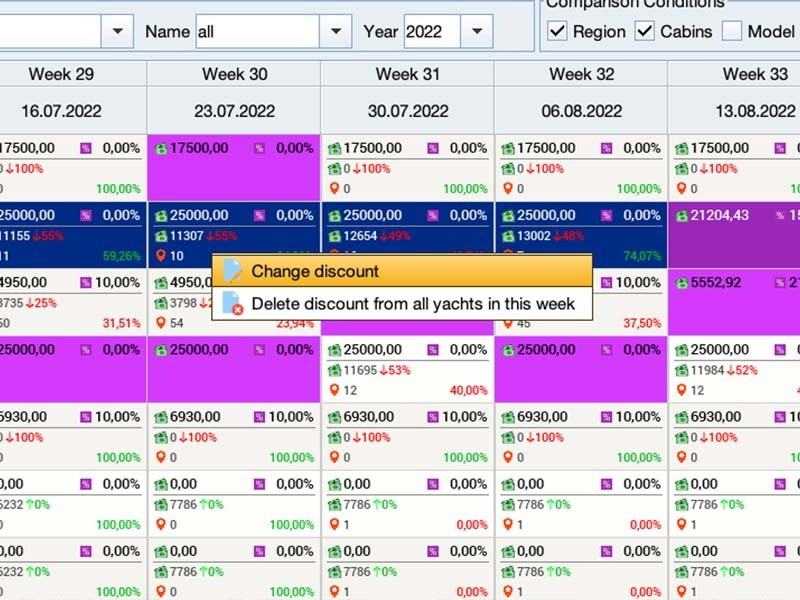Viewport: 800px width, 600px height.
Task: Enable the Model checkbox
Action: (732, 31)
